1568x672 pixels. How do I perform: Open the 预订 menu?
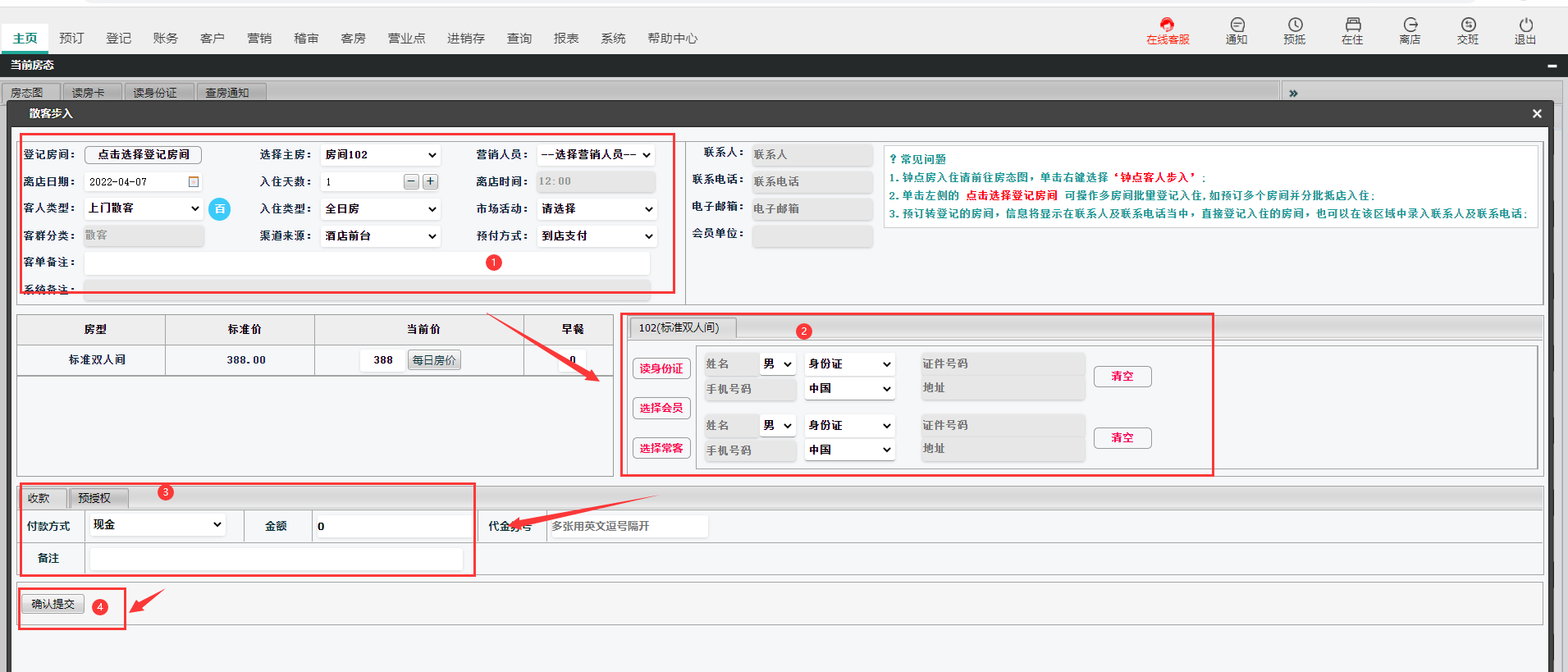click(x=71, y=38)
